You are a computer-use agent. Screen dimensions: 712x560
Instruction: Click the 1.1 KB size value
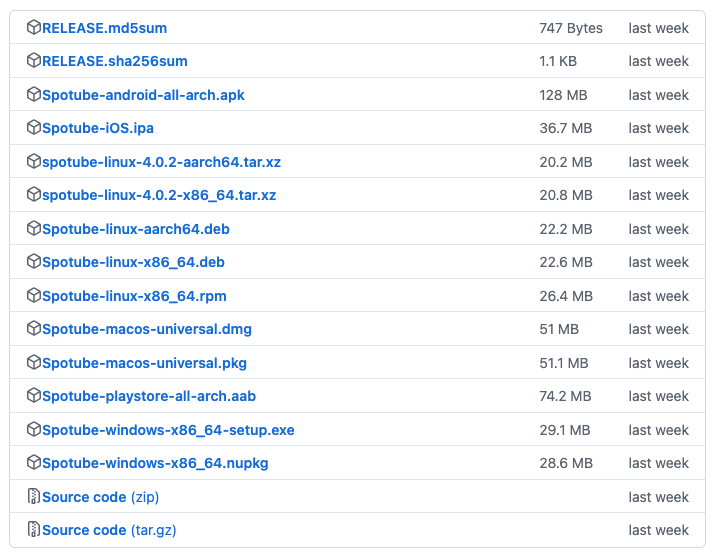pyautogui.click(x=558, y=61)
